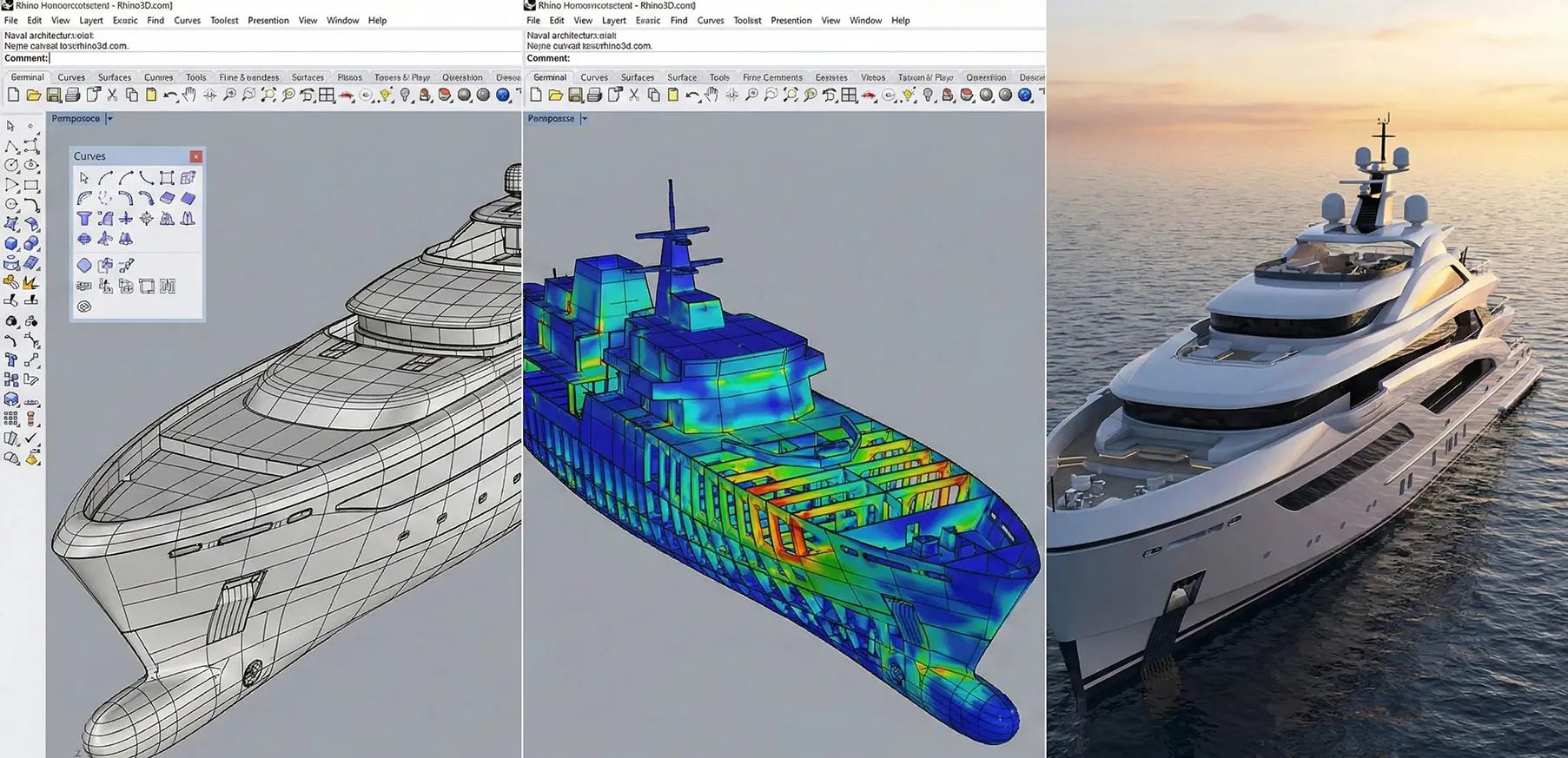Screen dimensions: 1568x758
Task: Switch to Fime Cemnents tab in right window
Action: coord(772,77)
